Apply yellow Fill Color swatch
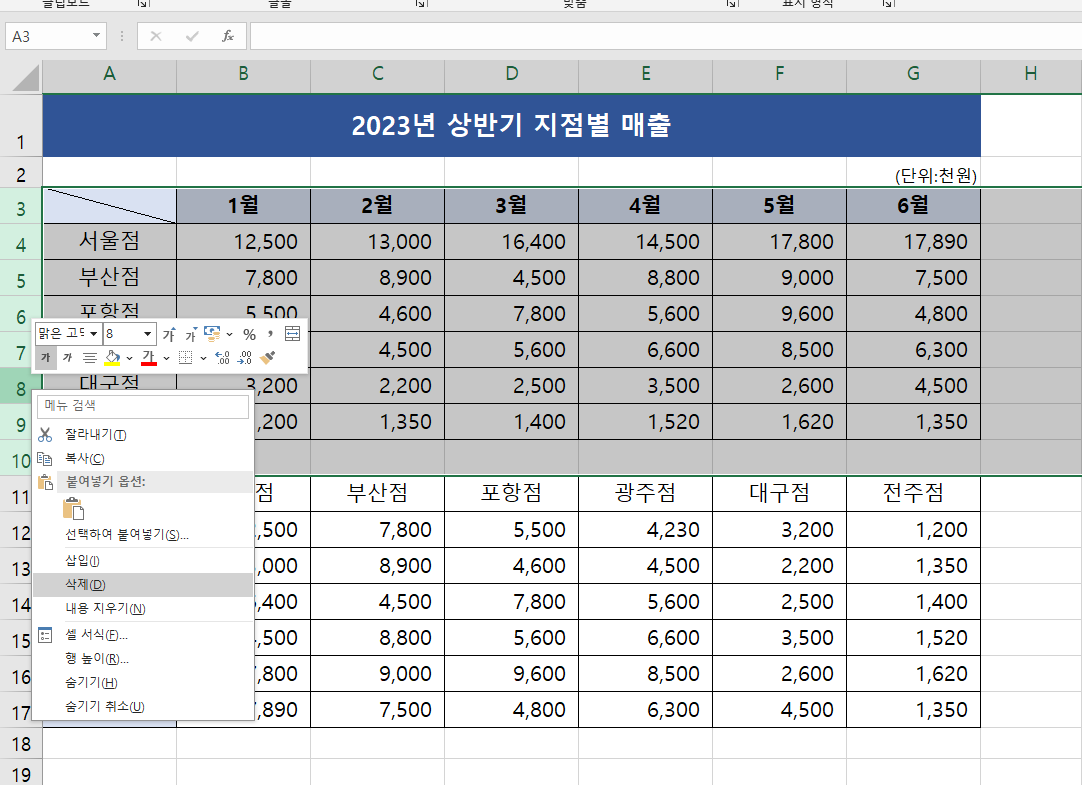Viewport: 1082px width, 785px height. (x=112, y=357)
